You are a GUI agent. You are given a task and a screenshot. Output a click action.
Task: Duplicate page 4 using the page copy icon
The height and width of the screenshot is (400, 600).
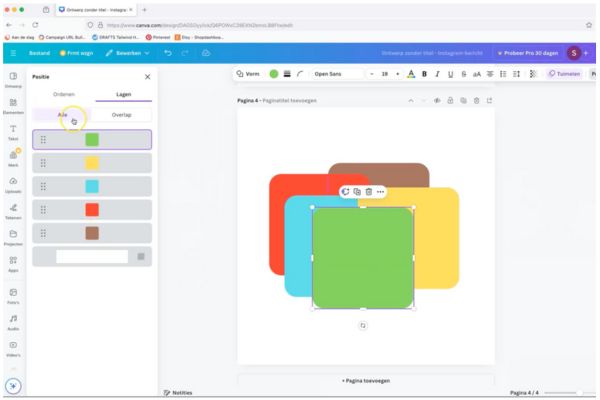463,101
